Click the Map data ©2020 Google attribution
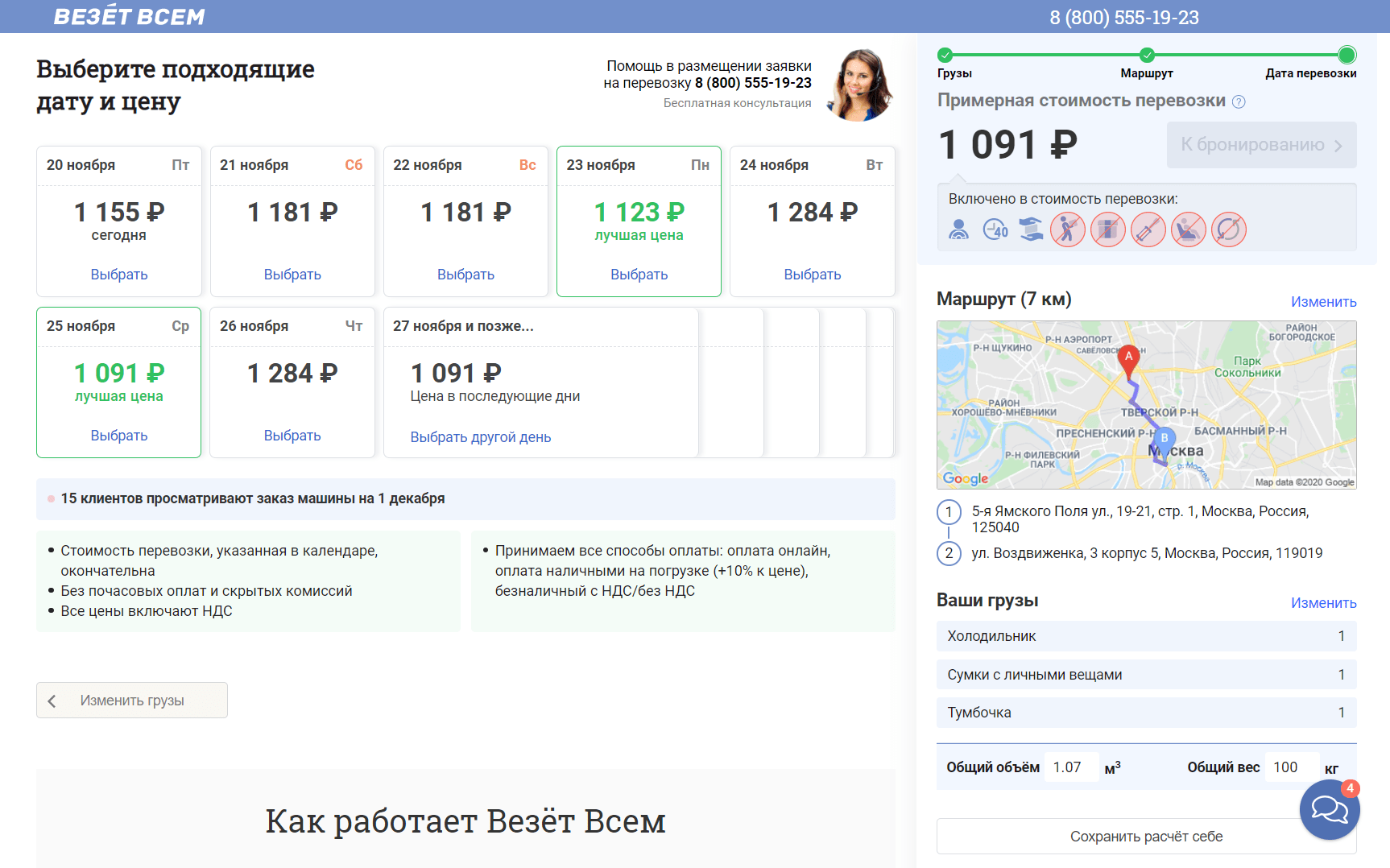 point(1305,482)
